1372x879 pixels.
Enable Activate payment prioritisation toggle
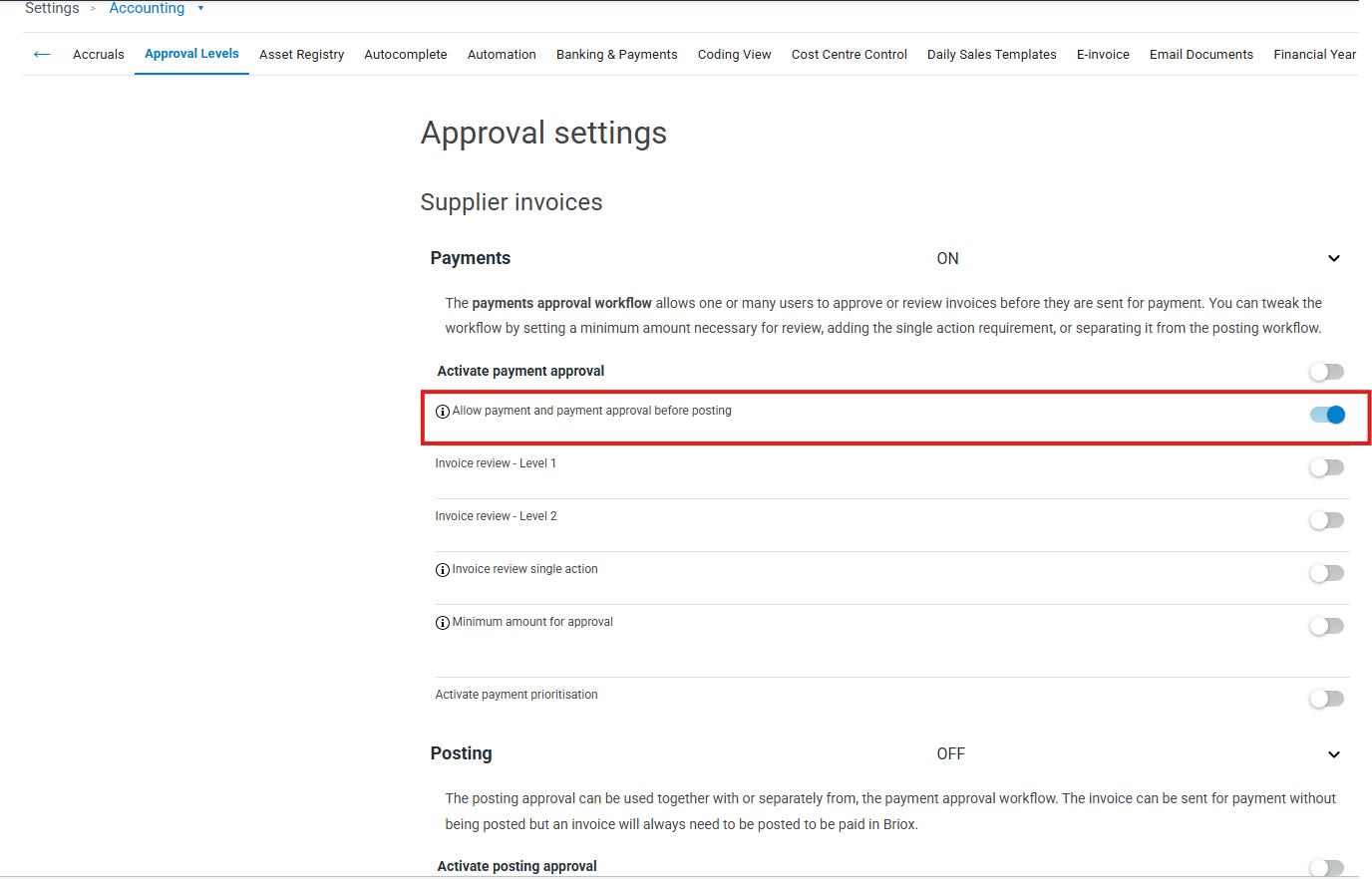1326,699
